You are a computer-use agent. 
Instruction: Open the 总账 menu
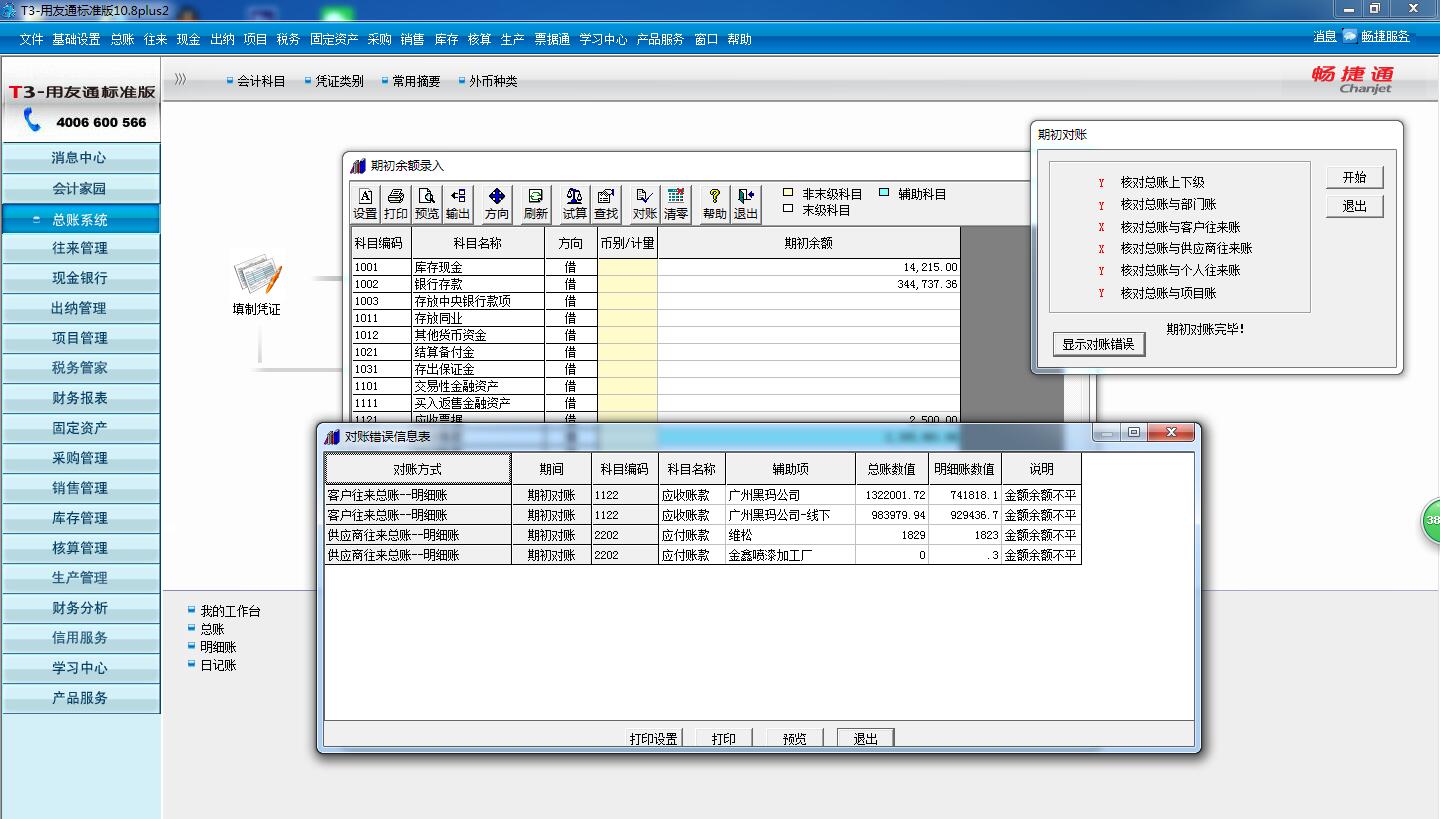pyautogui.click(x=122, y=39)
